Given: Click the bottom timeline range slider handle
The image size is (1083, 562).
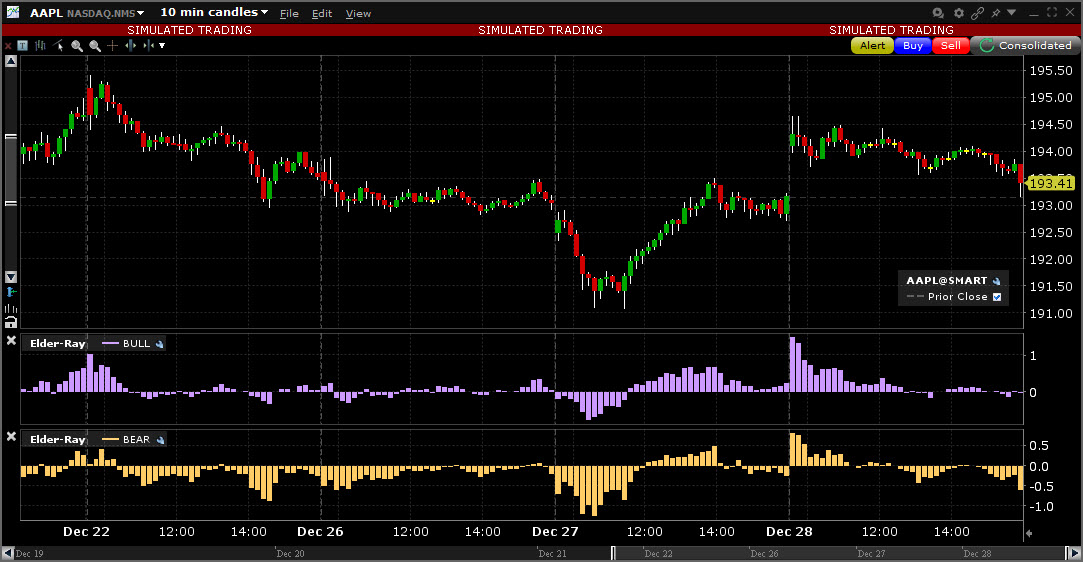Looking at the screenshot, I should 613,553.
